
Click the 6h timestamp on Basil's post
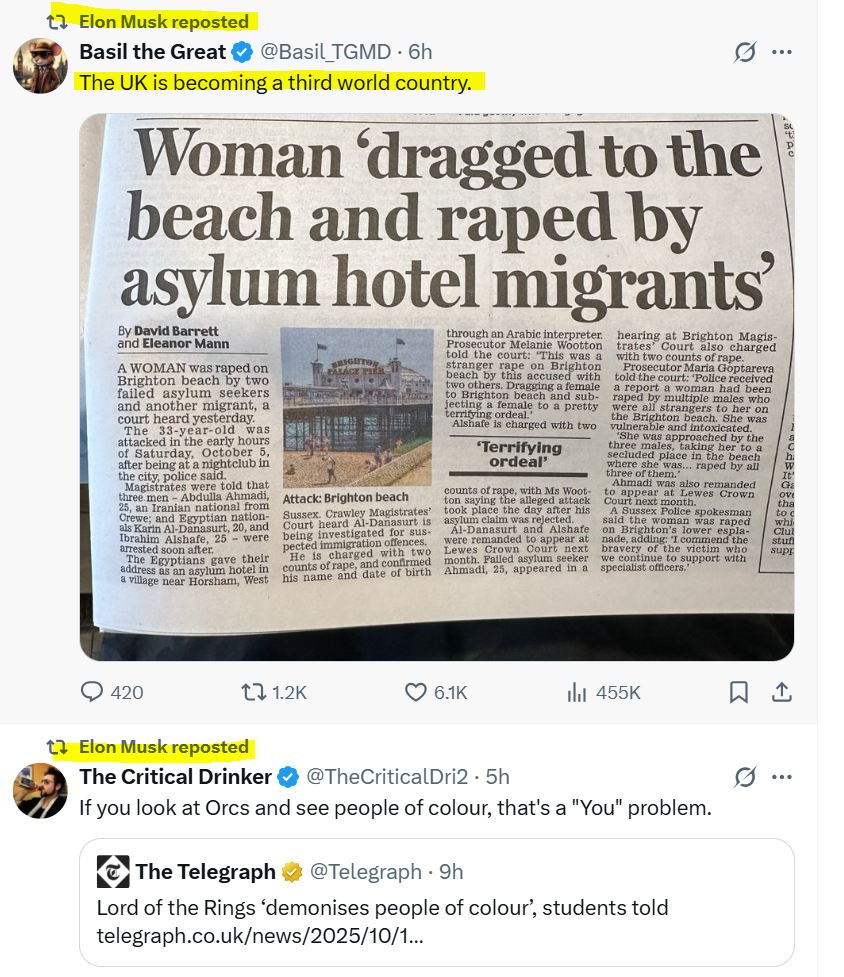421,52
